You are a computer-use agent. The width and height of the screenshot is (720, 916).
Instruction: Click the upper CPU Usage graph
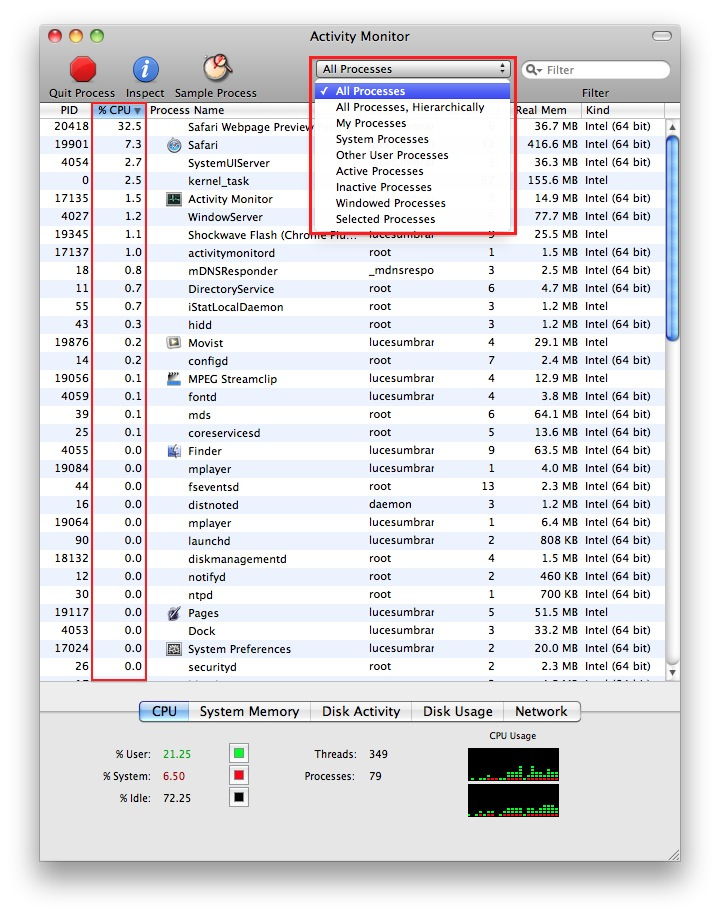point(513,764)
